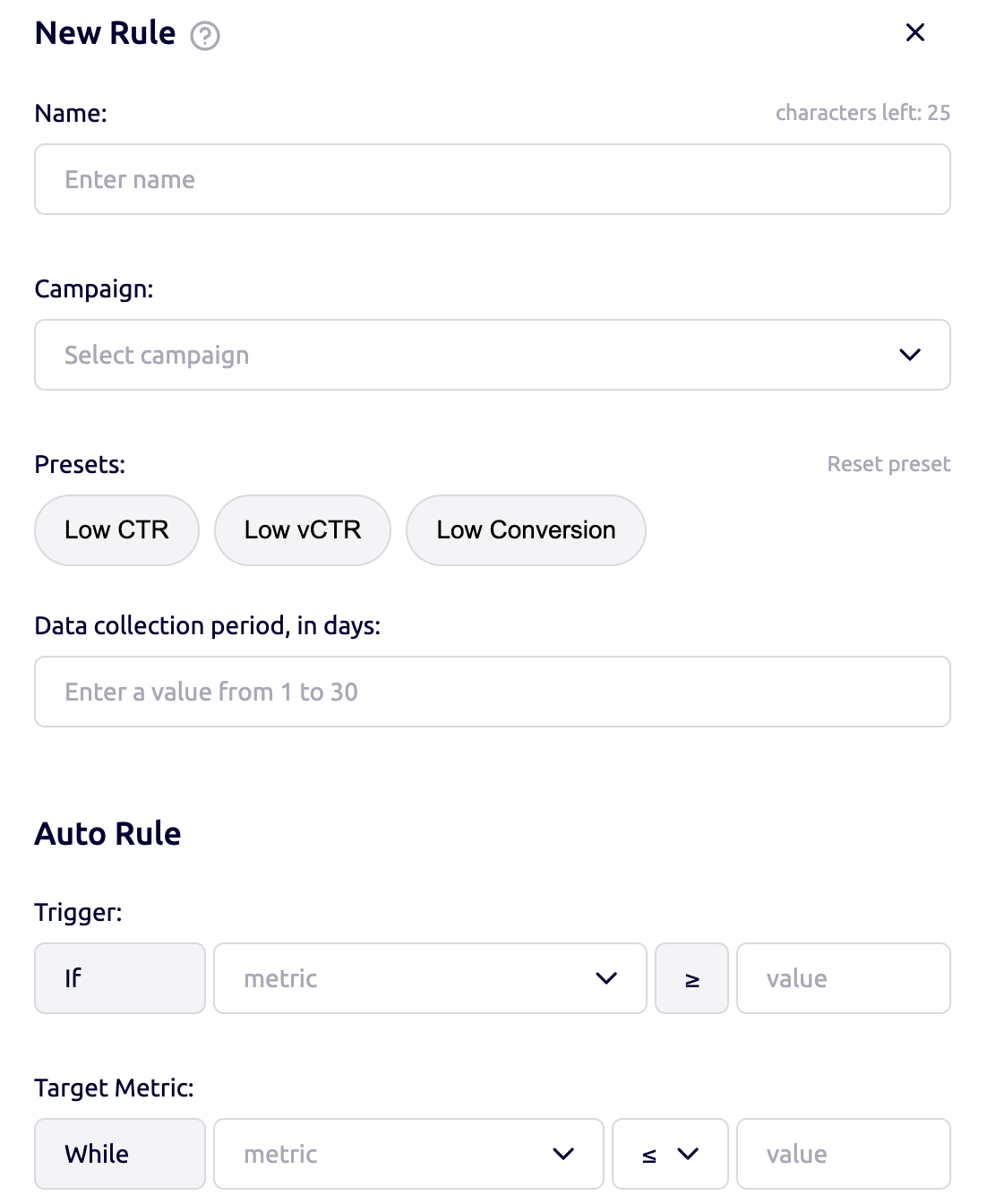The height and width of the screenshot is (1204, 987).
Task: Focus the Target Metric value field
Action: 843,1154
